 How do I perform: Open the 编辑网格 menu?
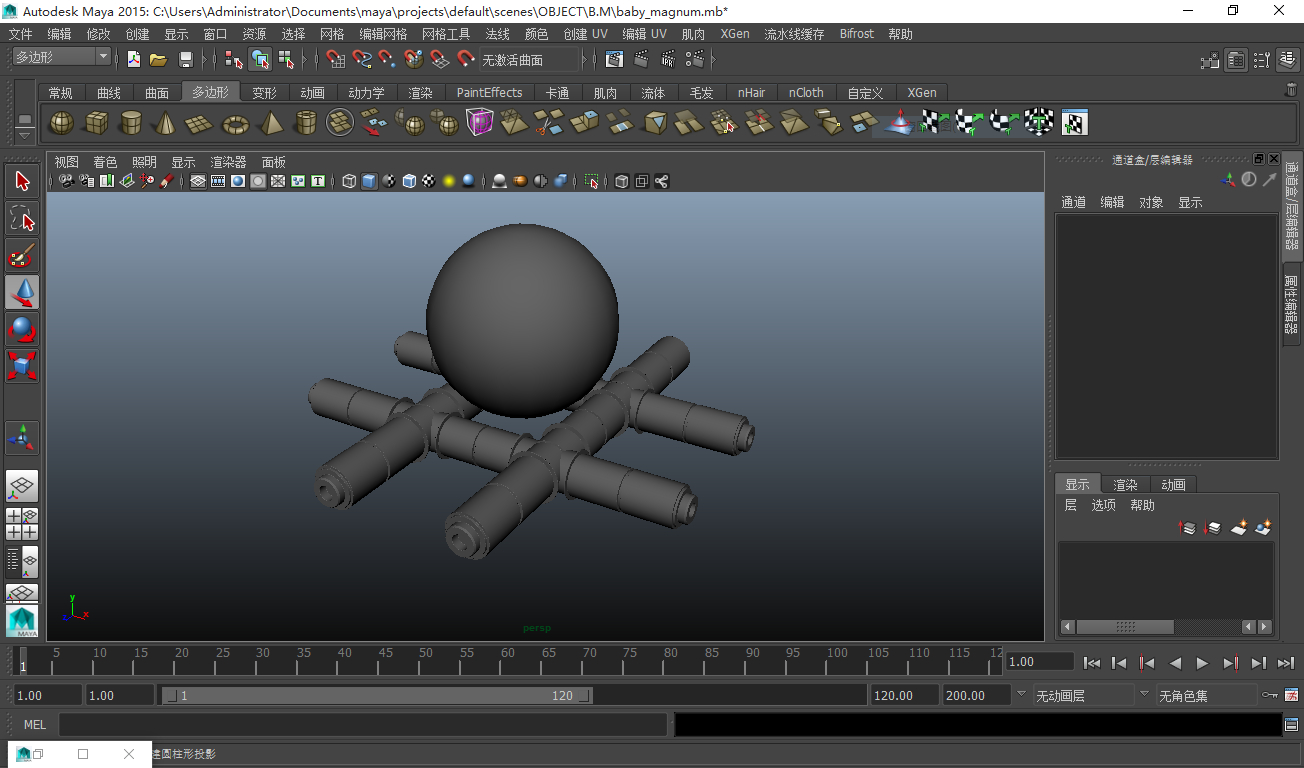coord(383,34)
